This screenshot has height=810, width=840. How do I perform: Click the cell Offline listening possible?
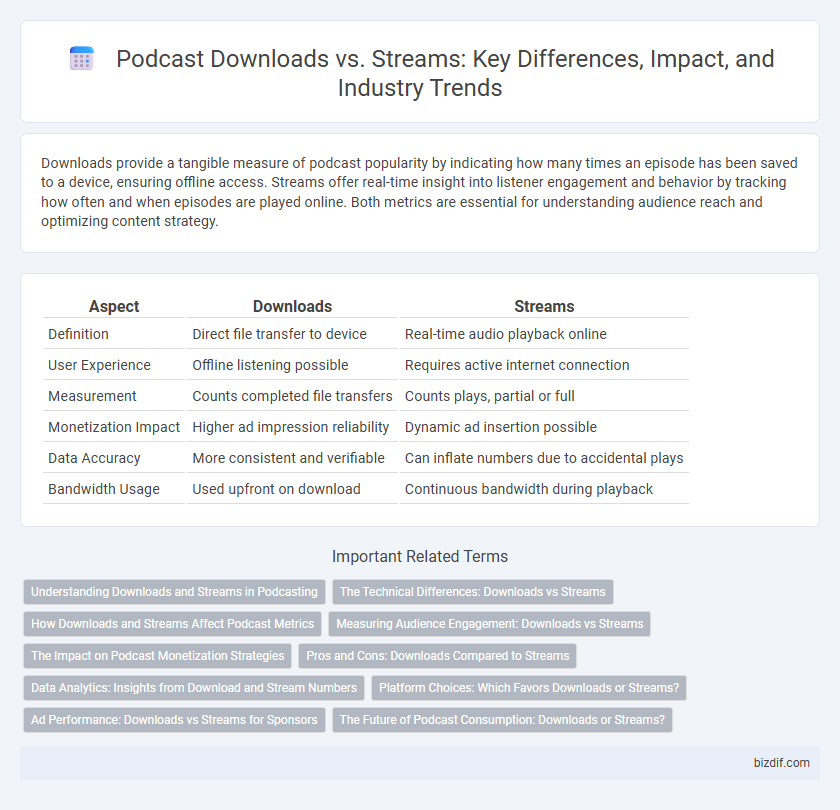(292, 365)
